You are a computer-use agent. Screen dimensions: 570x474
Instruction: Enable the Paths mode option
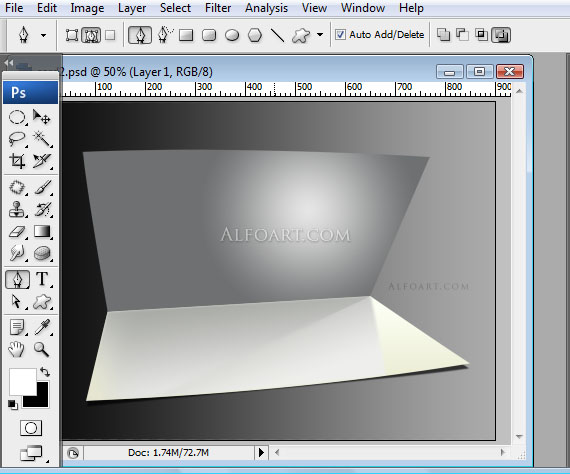pyautogui.click(x=91, y=35)
